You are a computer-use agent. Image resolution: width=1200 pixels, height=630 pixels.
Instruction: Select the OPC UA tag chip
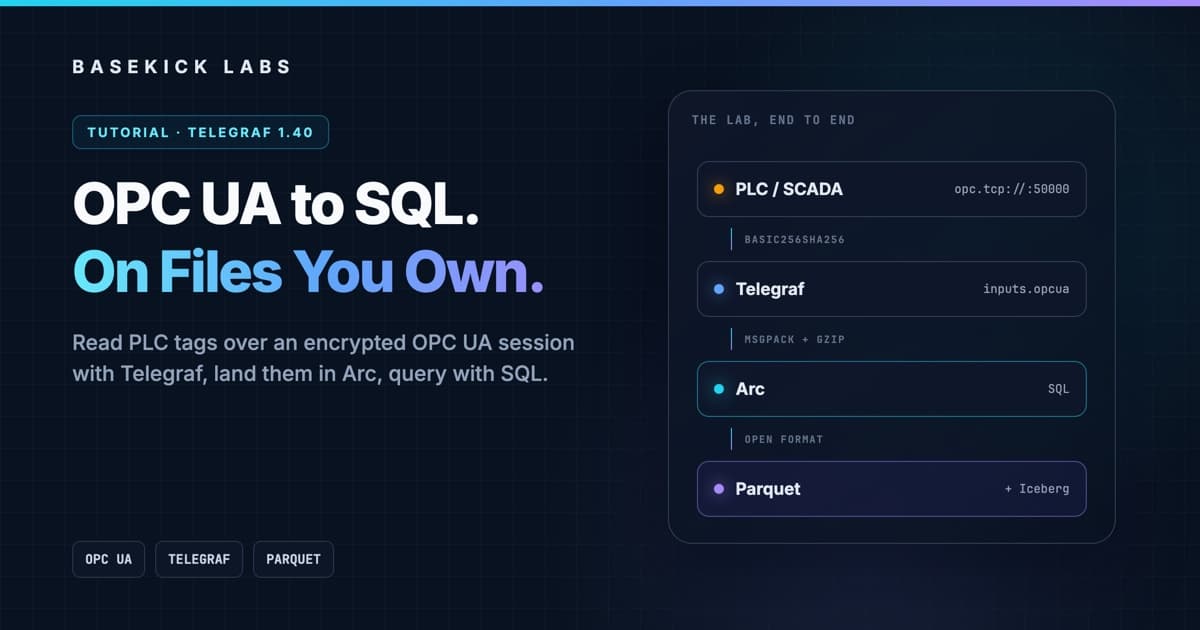tap(108, 559)
